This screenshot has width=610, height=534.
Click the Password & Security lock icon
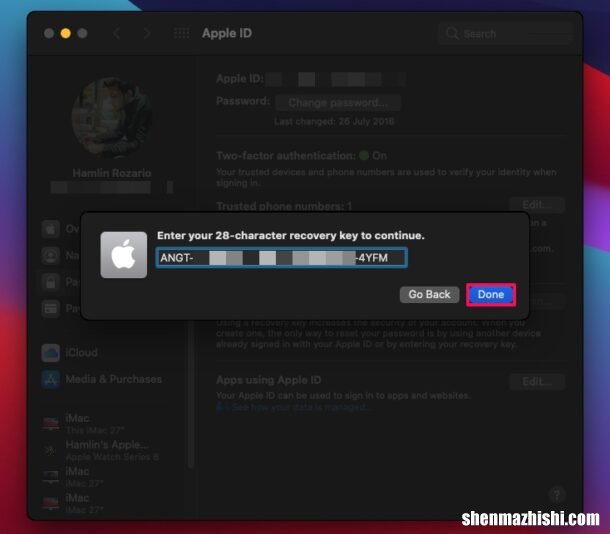(x=51, y=282)
